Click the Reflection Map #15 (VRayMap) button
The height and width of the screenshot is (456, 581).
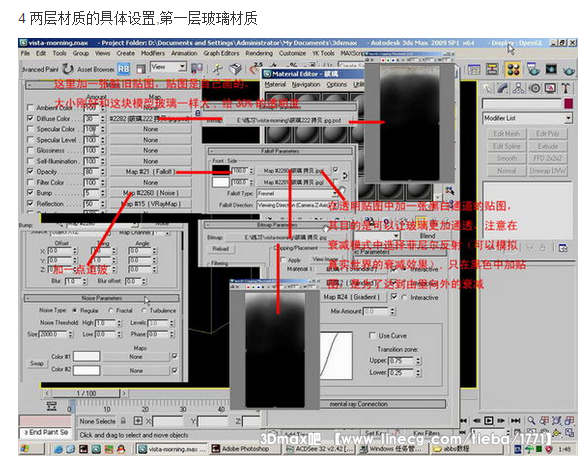[x=150, y=203]
